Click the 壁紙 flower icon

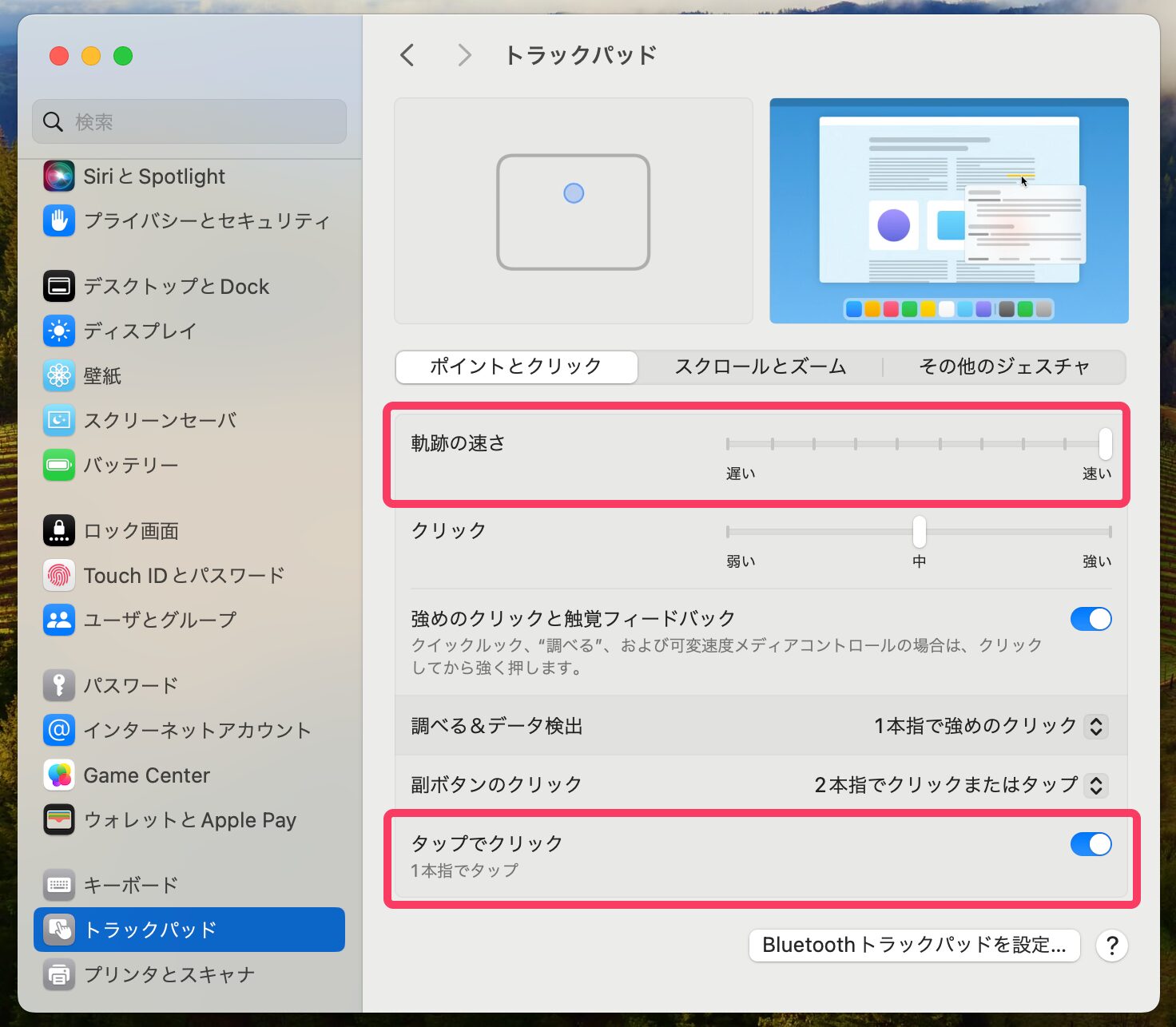coord(59,375)
